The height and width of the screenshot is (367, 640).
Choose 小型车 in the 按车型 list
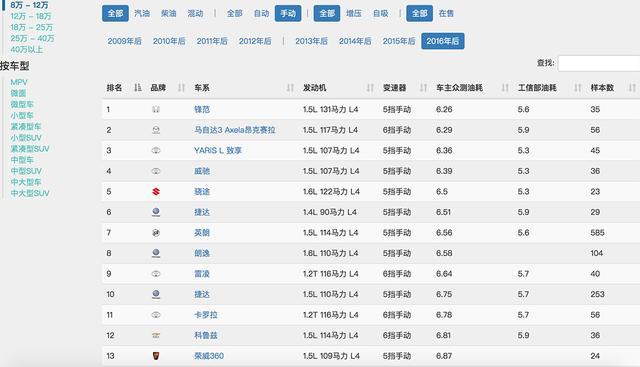pos(22,116)
